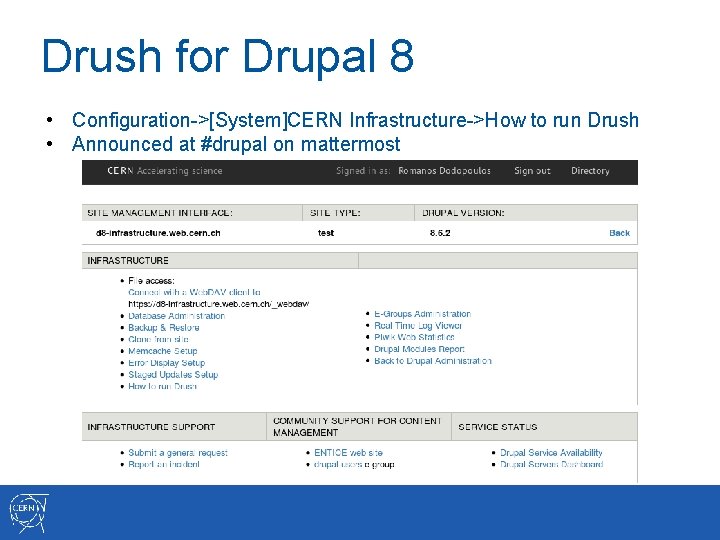Screen dimensions: 720x540
Task: Open How to run Drush link
Action: click(x=162, y=386)
